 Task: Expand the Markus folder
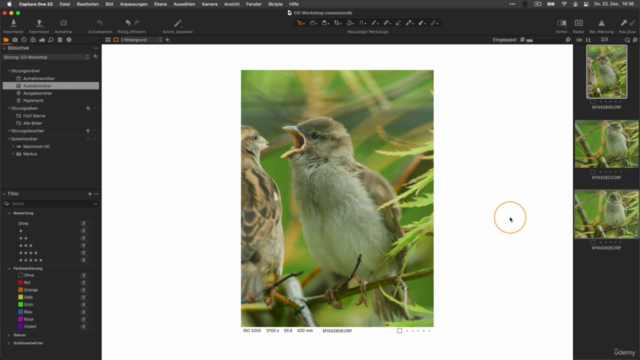coord(13,154)
